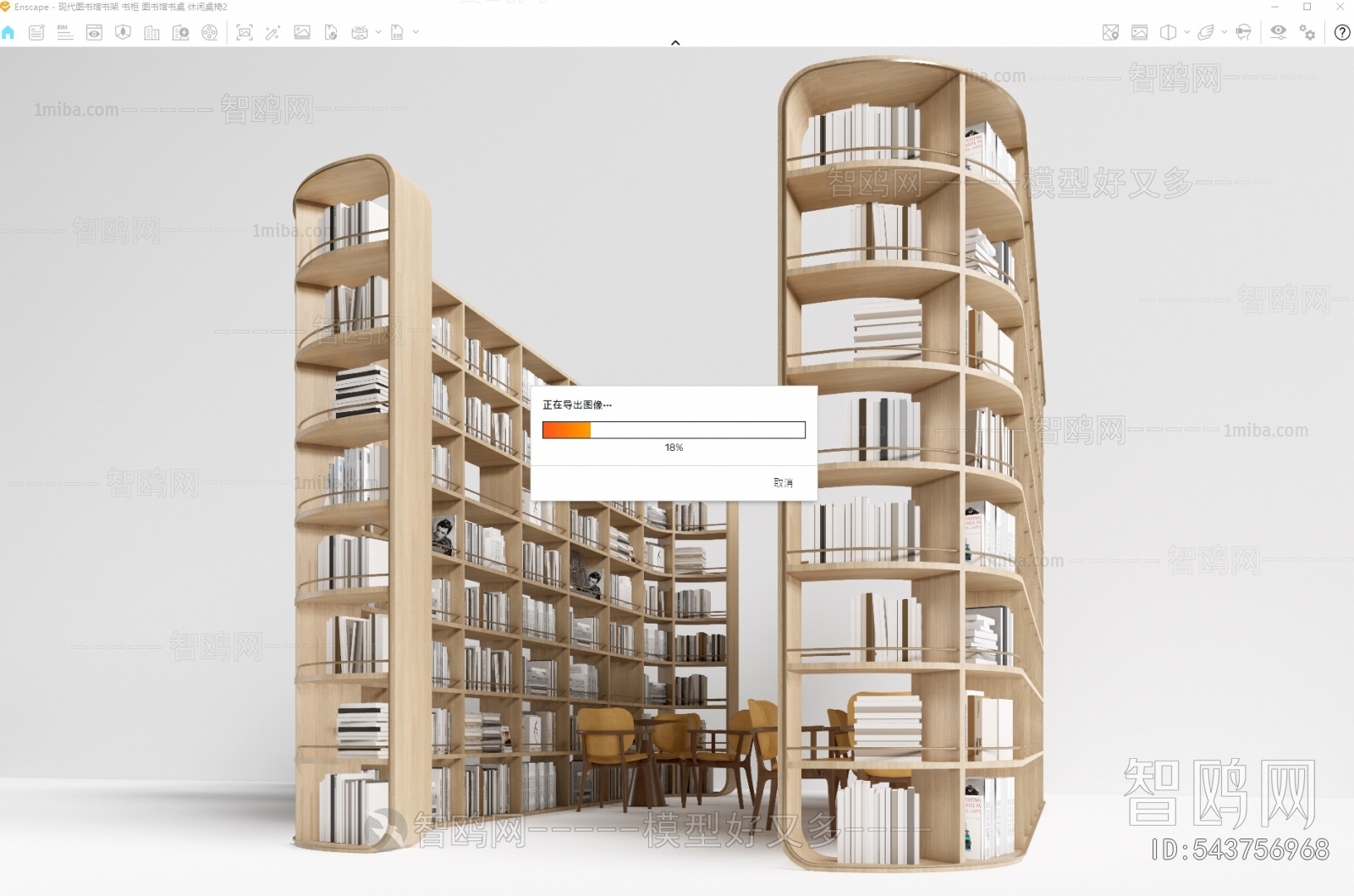1354x896 pixels.
Task: Open the EXE export dropdown arrow
Action: pyautogui.click(x=415, y=33)
